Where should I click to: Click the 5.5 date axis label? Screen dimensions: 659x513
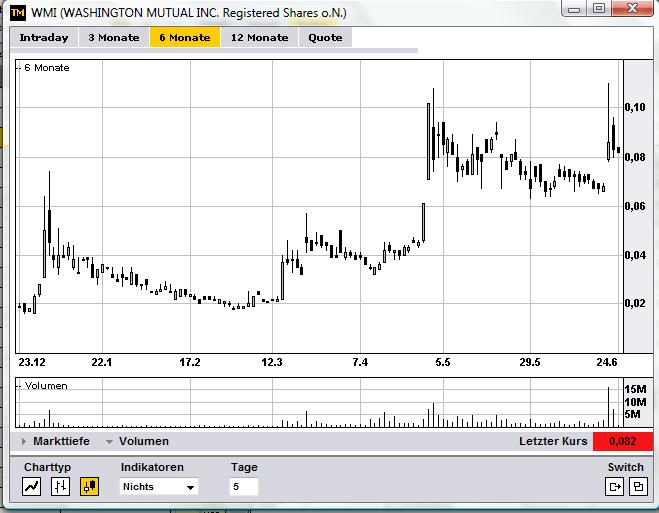443,362
